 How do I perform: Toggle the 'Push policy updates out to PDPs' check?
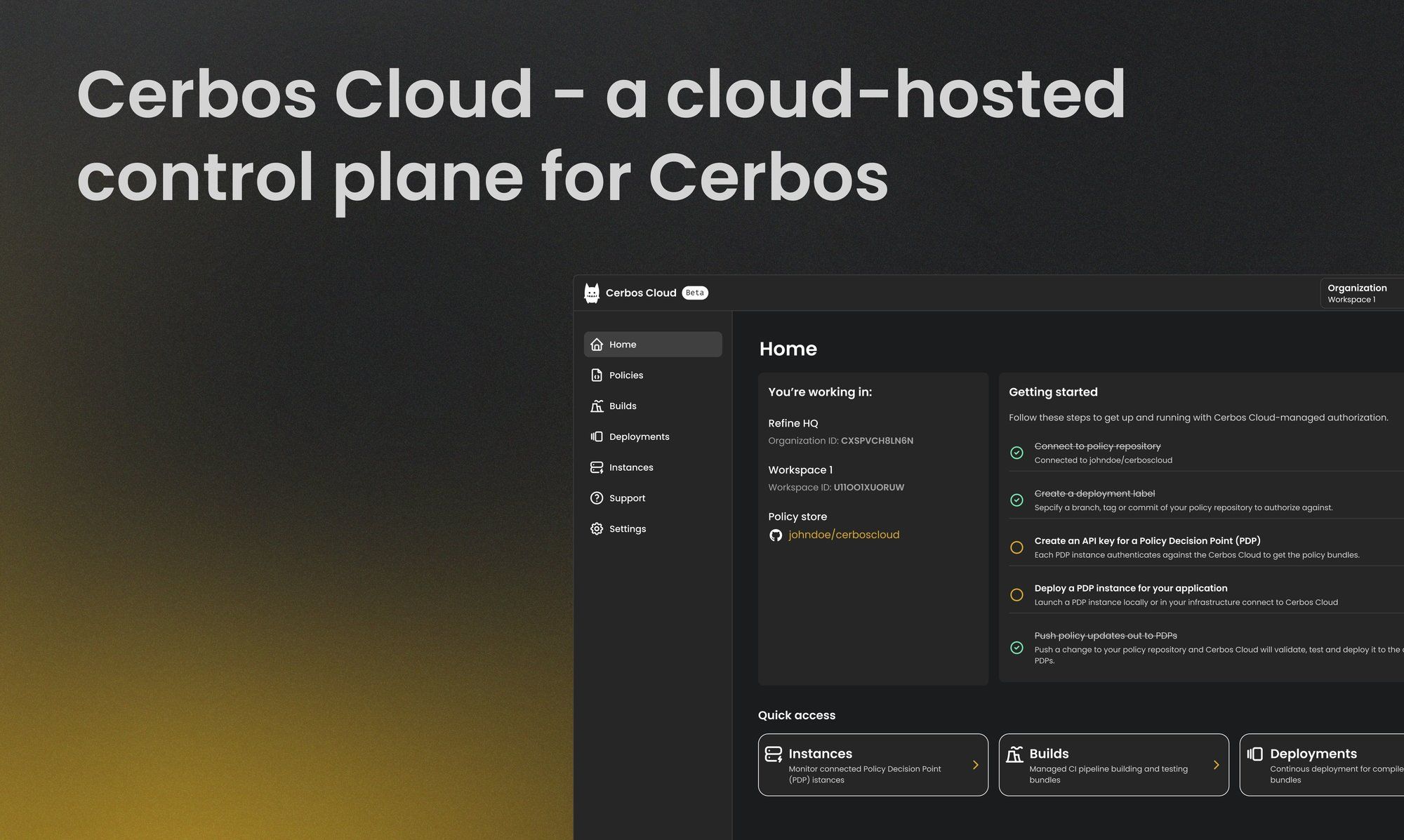coord(1016,648)
